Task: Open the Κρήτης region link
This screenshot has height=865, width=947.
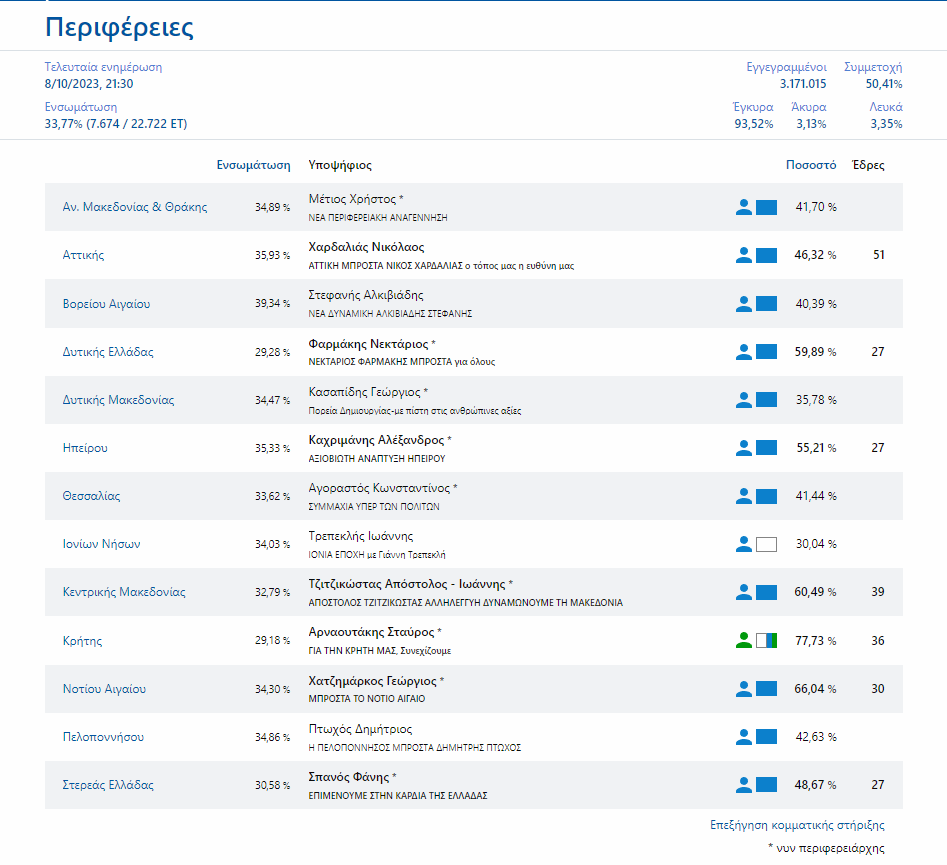Action: 82,641
